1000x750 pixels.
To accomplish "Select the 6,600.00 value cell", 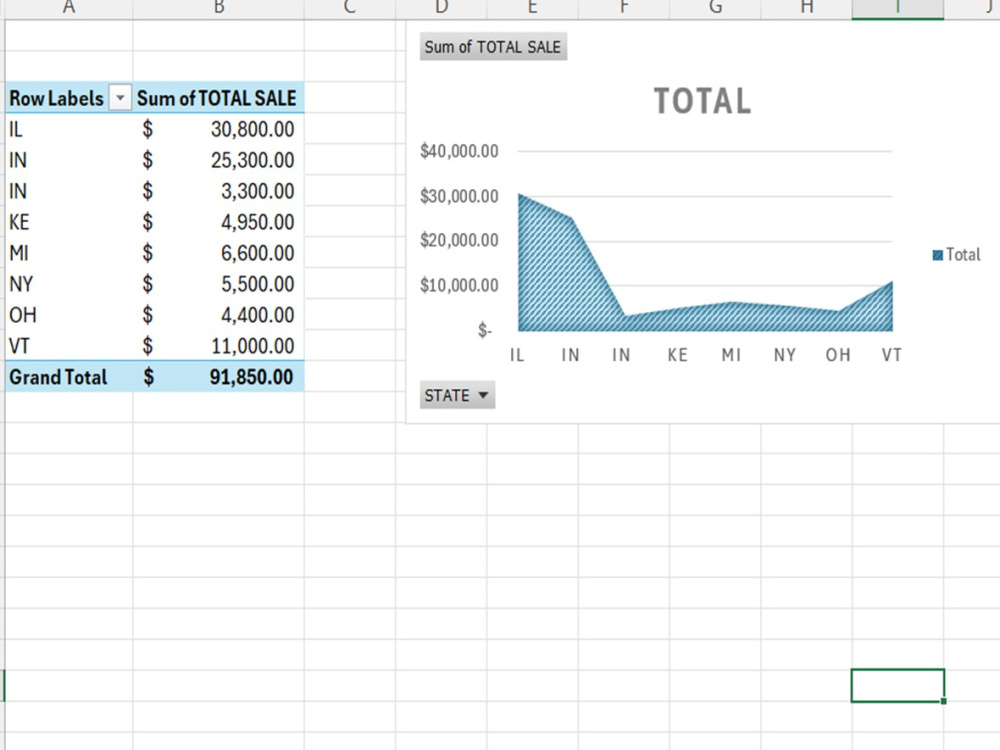I will [x=218, y=253].
